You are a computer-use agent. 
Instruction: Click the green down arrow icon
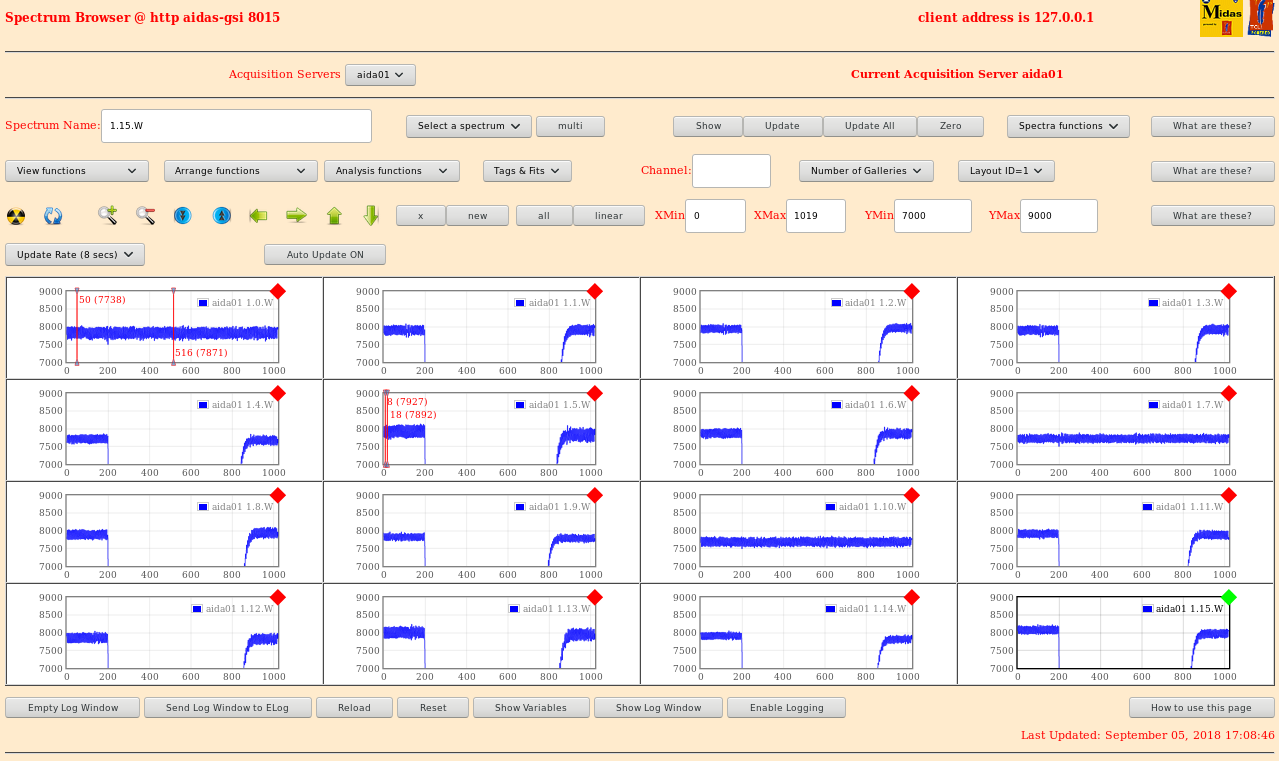coord(371,215)
